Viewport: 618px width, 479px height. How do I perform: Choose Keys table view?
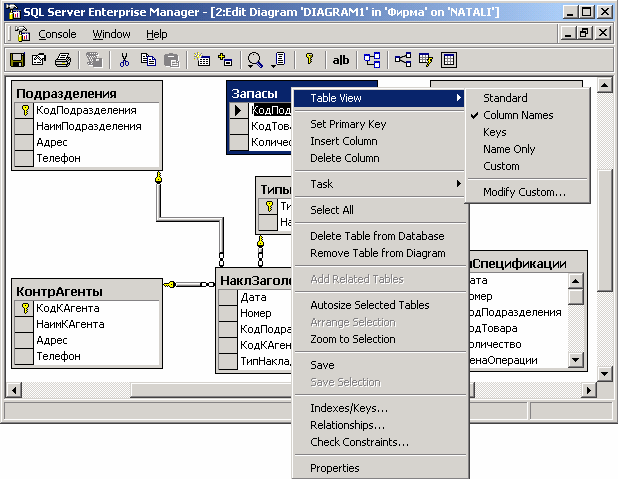495,132
